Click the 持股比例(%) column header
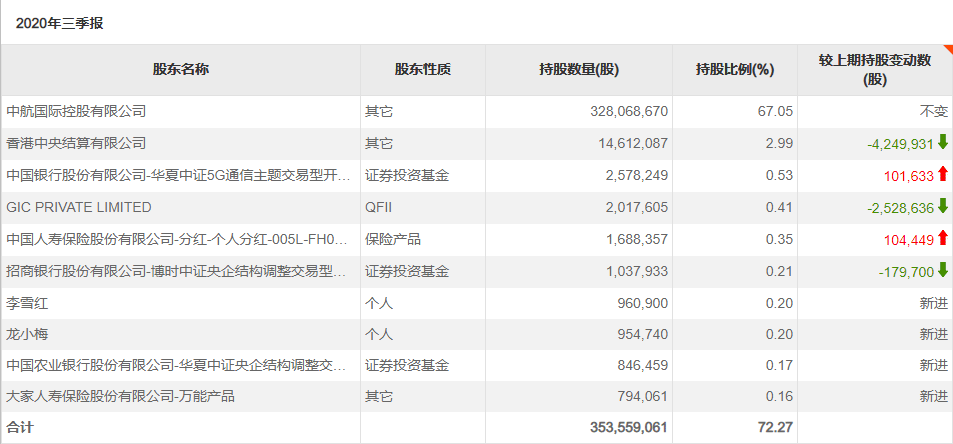Screen dimensions: 953x444 735,69
